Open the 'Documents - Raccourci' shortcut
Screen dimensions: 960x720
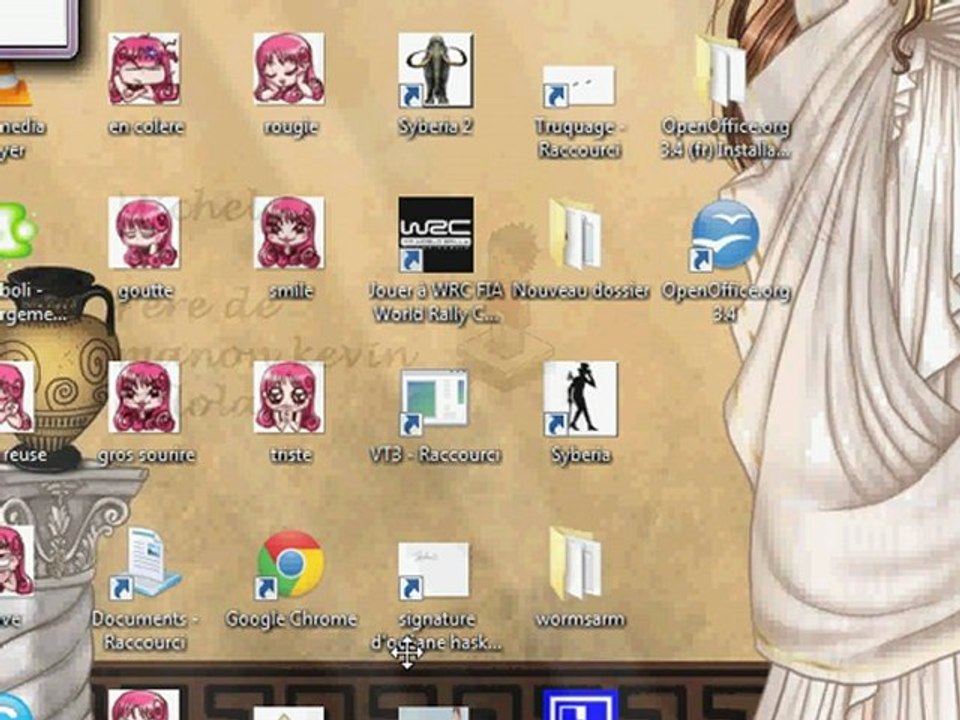(146, 564)
